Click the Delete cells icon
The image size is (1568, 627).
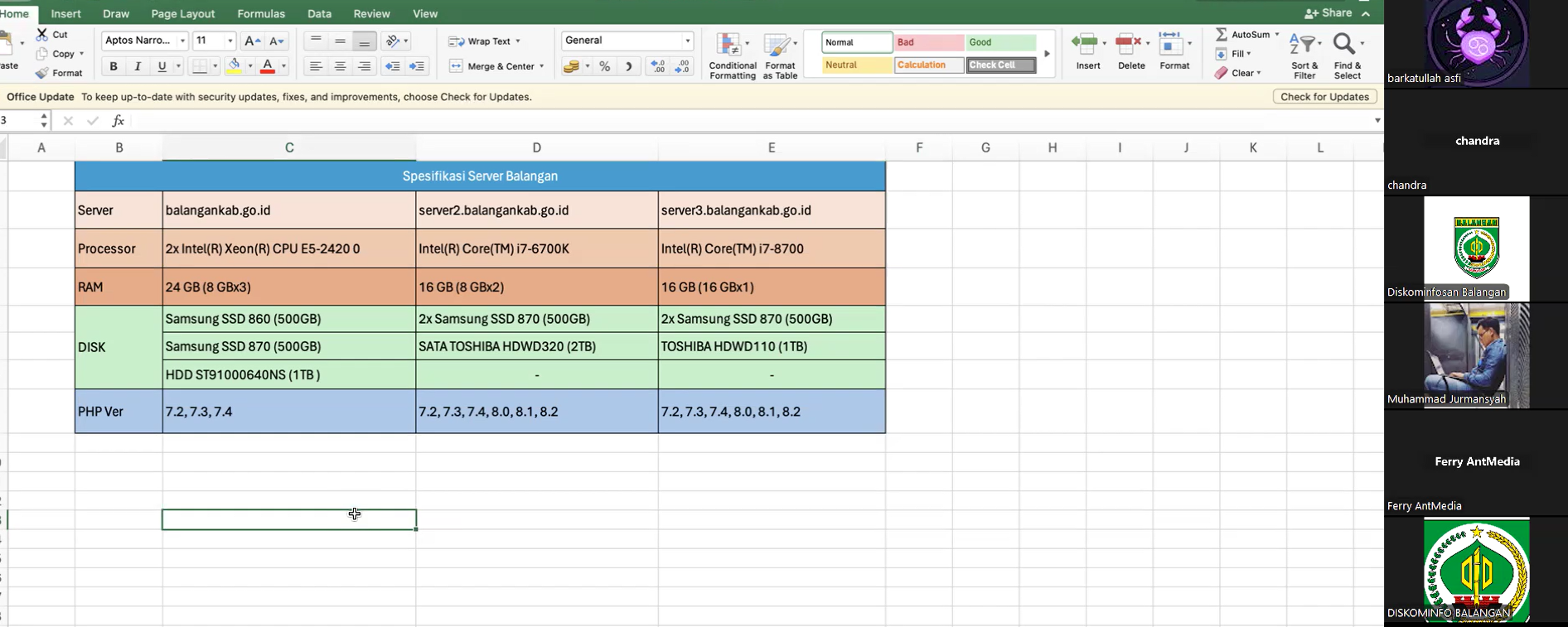point(1127,43)
